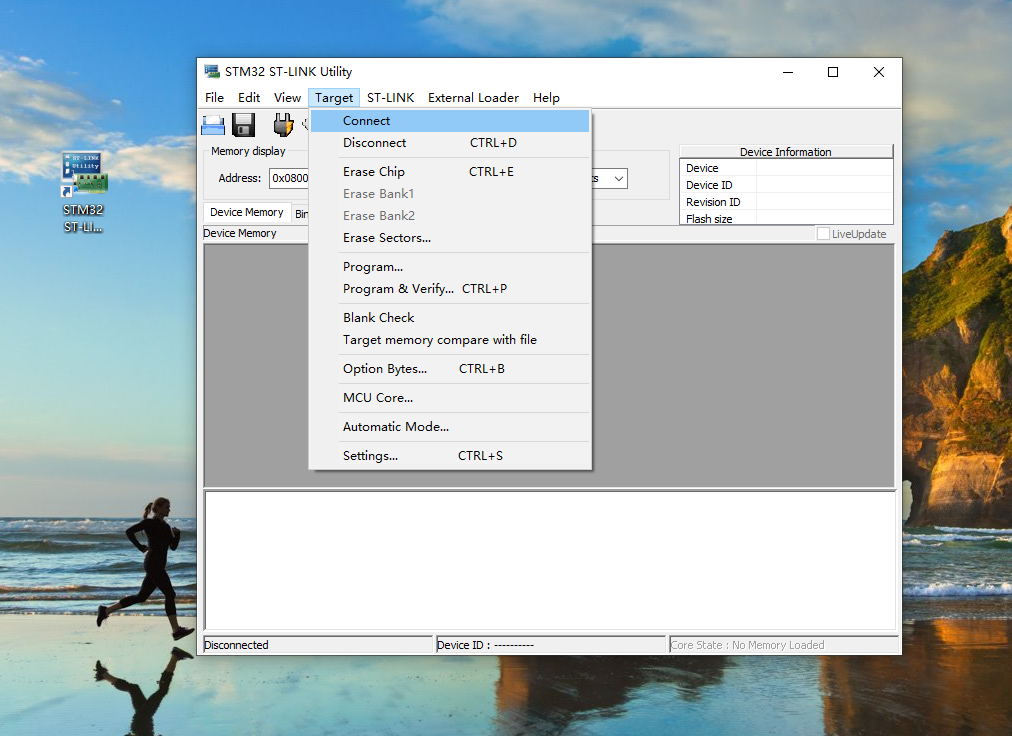Select Connect in Target menu
This screenshot has height=736, width=1012.
450,121
